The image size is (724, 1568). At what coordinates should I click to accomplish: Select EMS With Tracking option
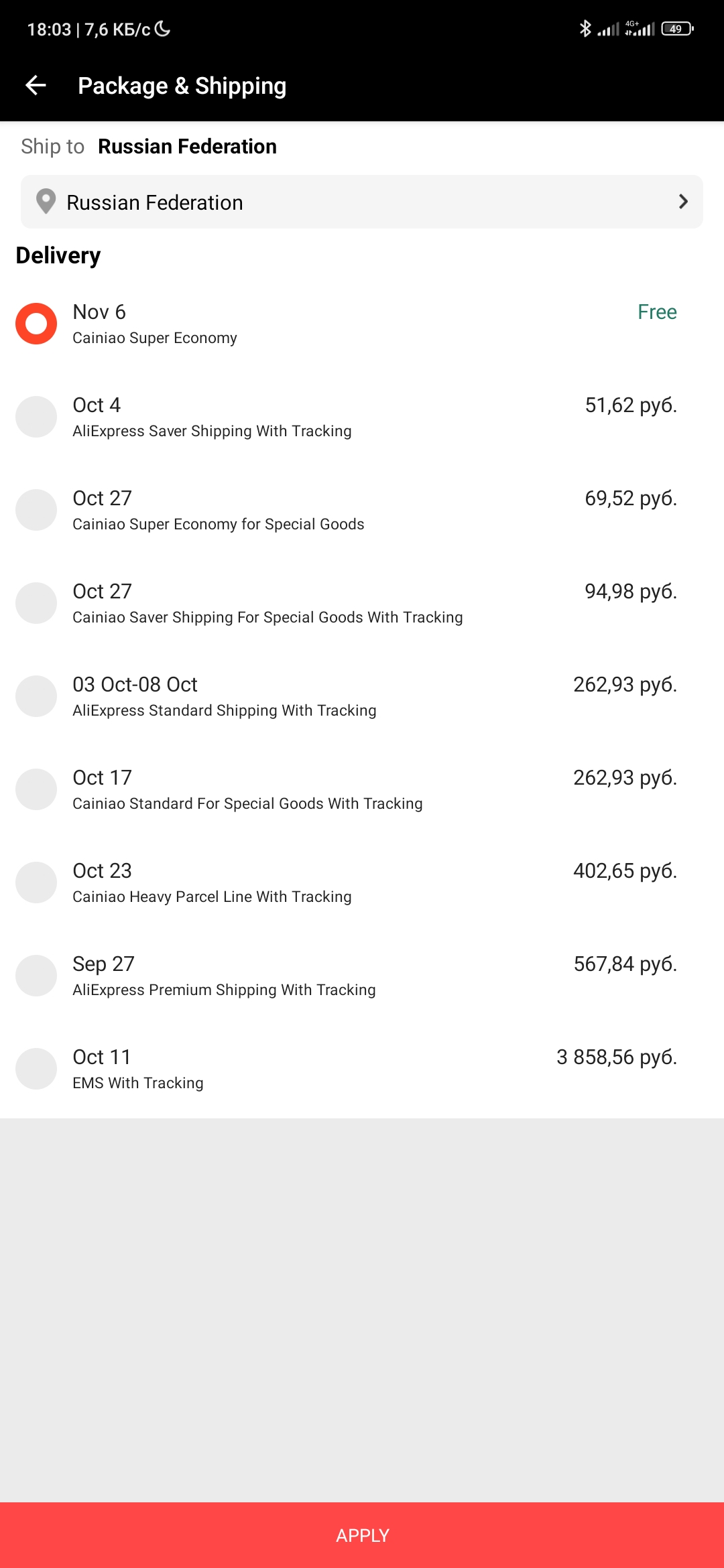click(x=36, y=1069)
